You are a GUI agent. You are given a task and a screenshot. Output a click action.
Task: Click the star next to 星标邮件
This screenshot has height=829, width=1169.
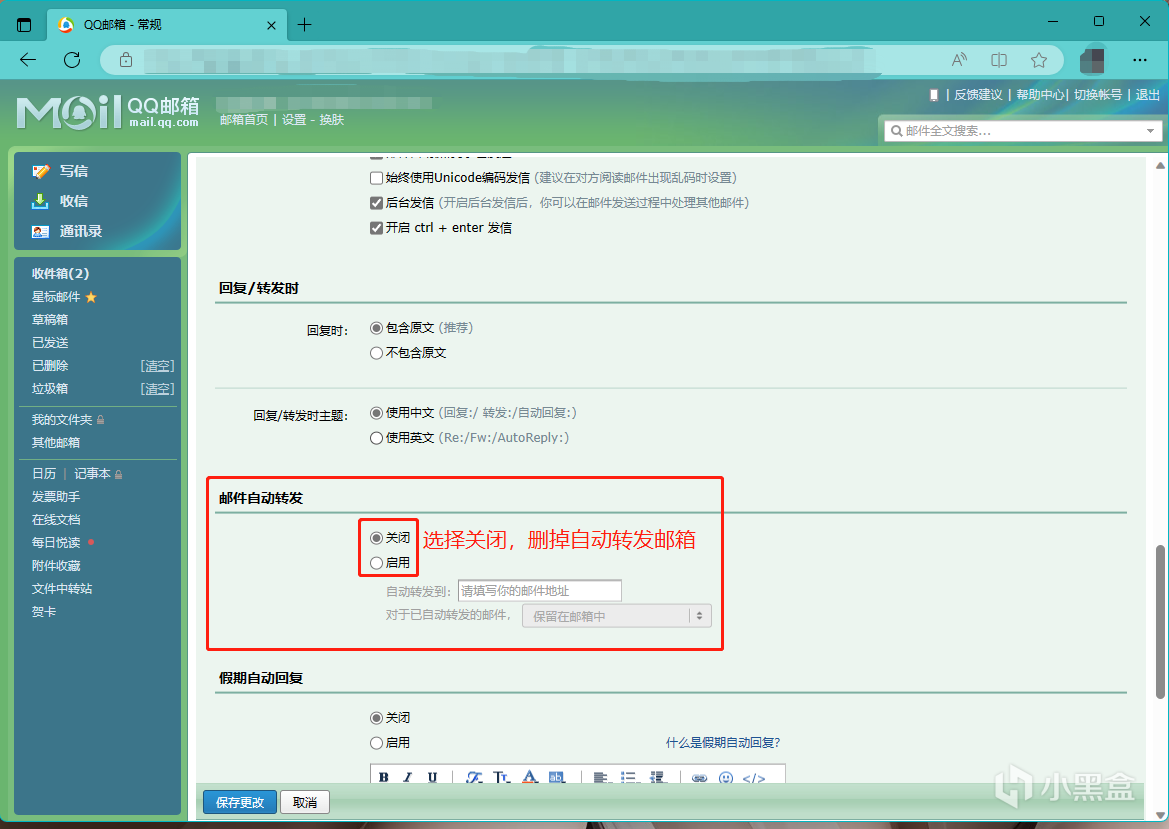(91, 297)
